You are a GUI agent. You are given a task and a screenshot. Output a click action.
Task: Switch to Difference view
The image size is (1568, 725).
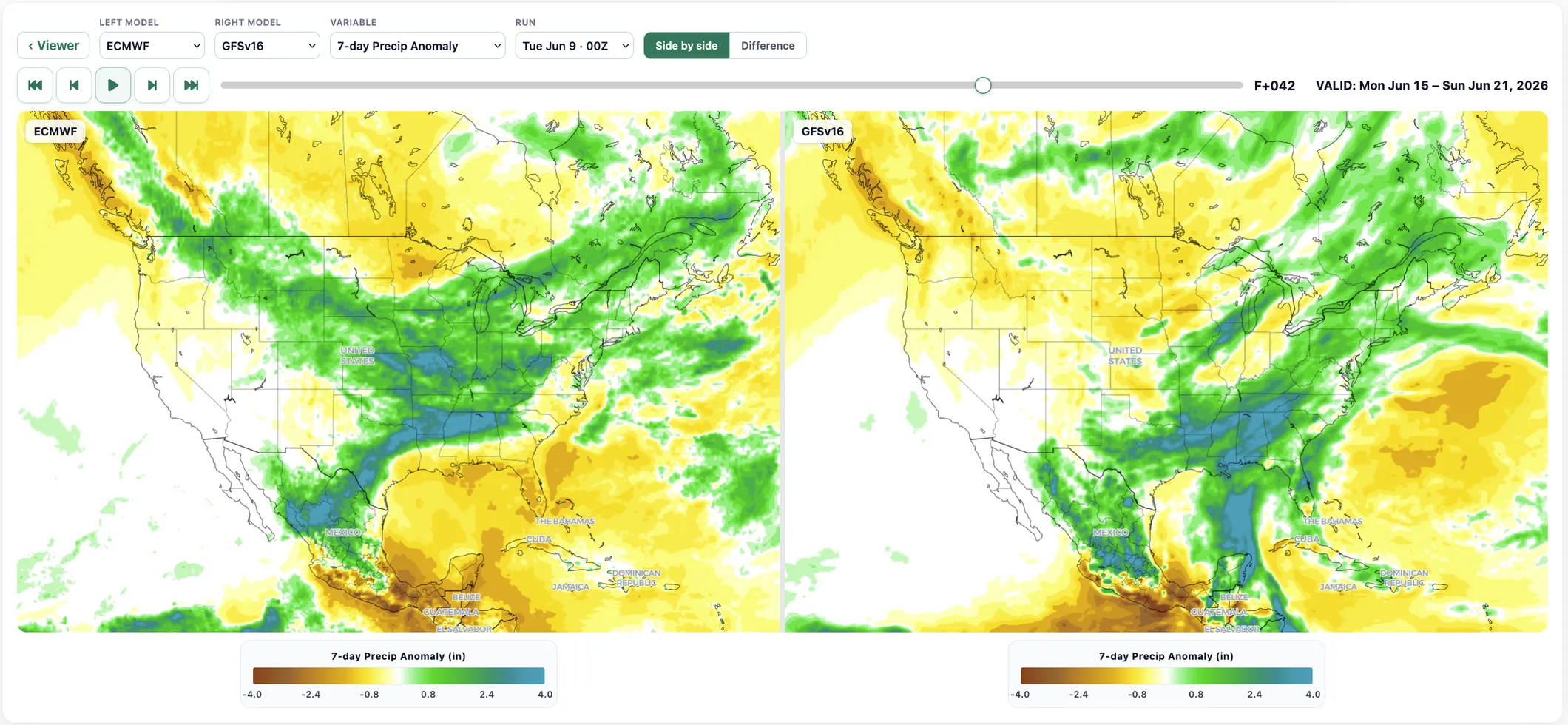pyautogui.click(x=768, y=45)
